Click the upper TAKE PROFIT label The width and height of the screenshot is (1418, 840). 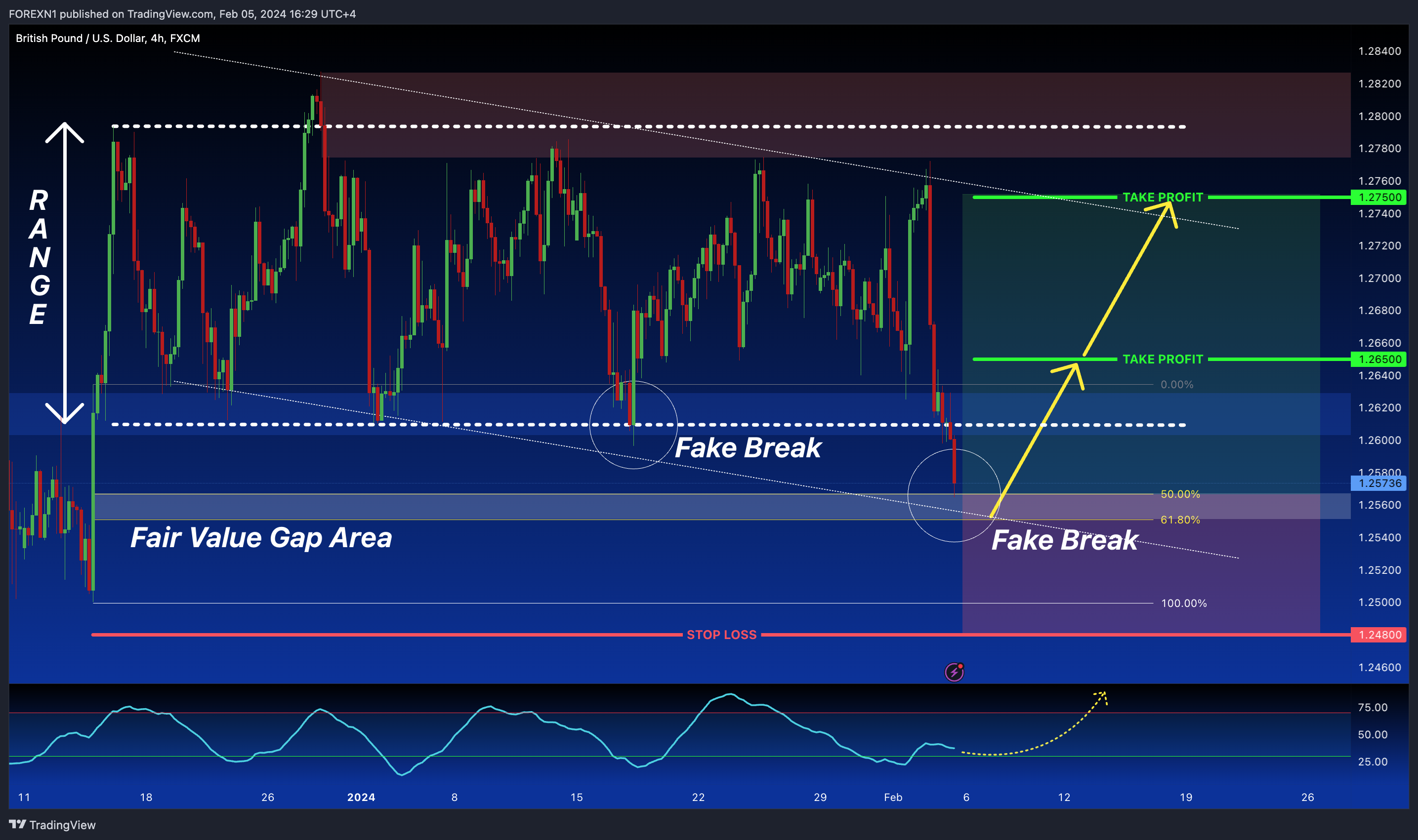pos(1162,198)
